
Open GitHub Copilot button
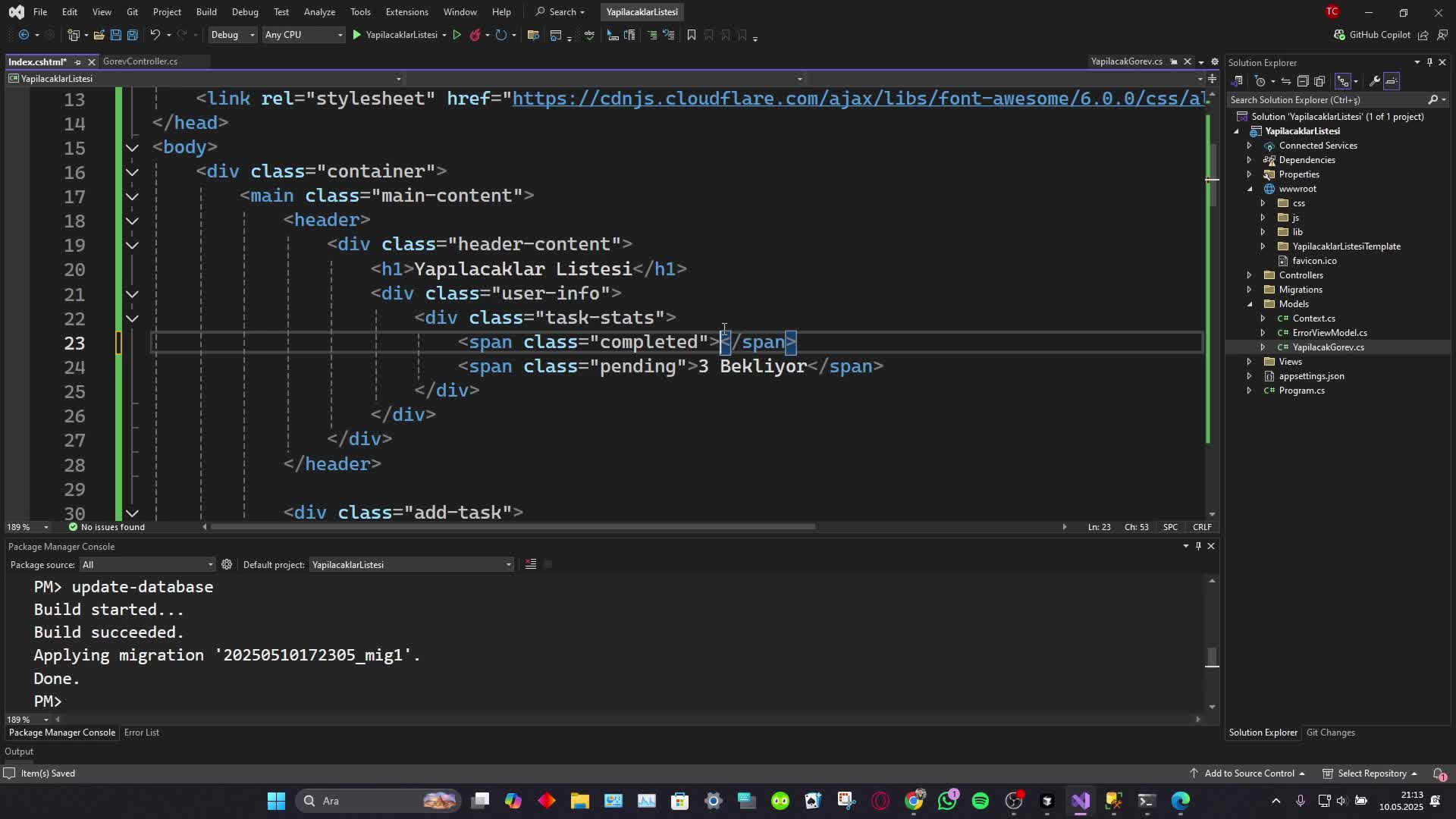[x=1372, y=35]
